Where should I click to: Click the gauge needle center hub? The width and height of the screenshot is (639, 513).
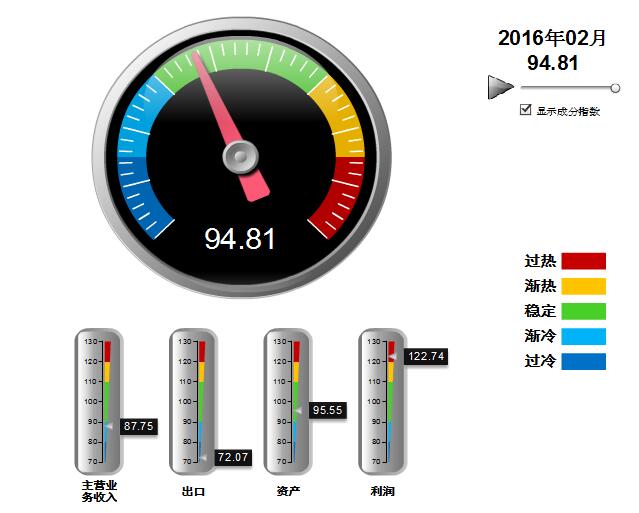240,155
